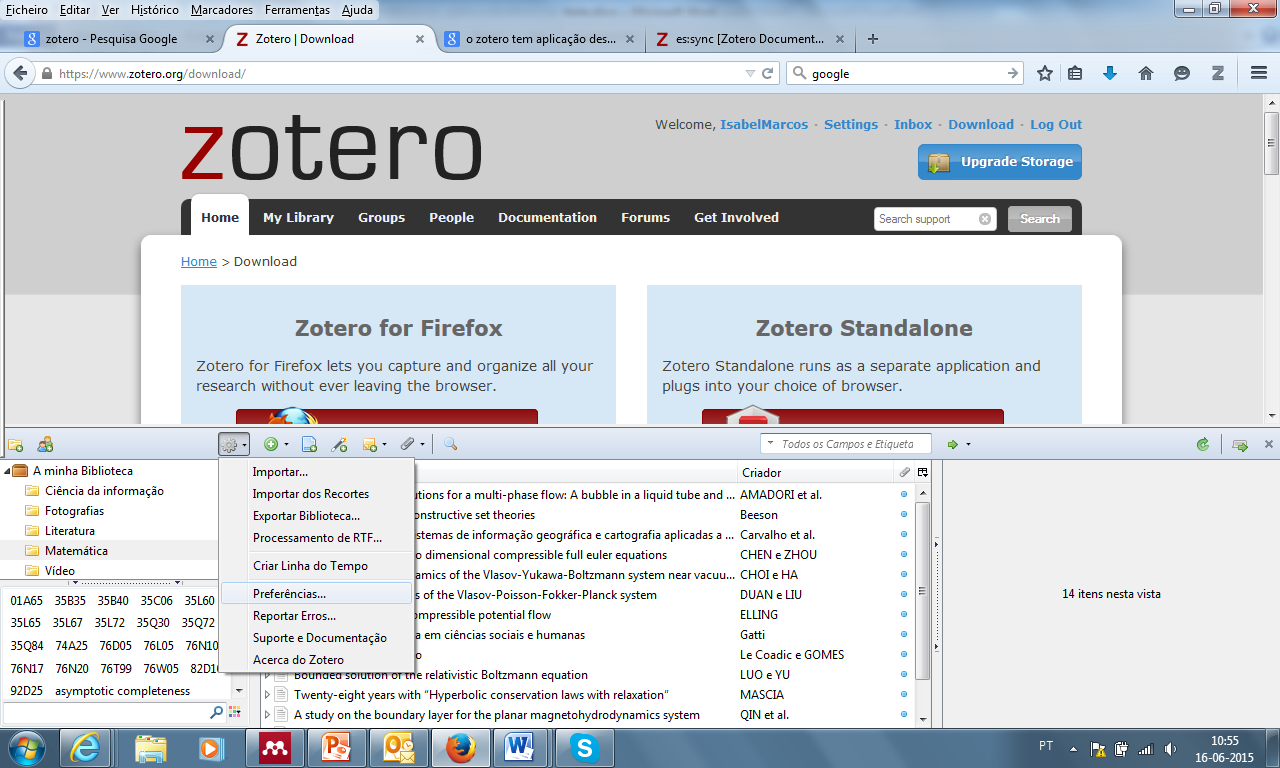Click the column picker icon in items list
The width and height of the screenshot is (1280, 768).
click(923, 472)
